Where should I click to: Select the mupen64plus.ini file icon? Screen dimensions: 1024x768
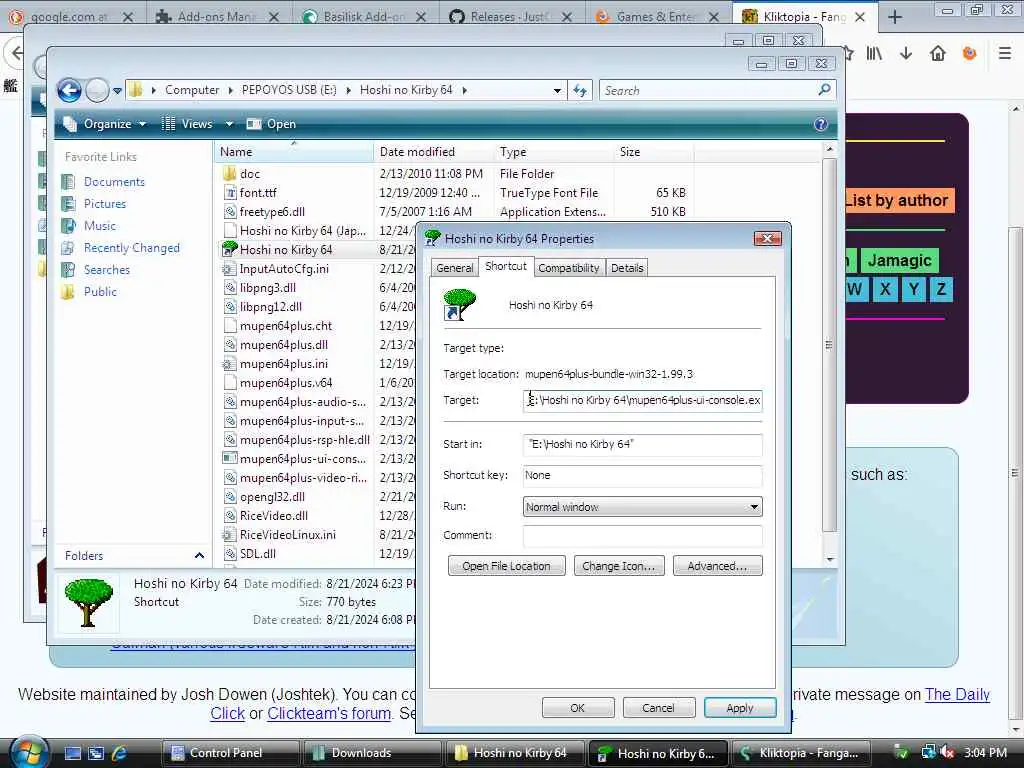pyautogui.click(x=229, y=364)
